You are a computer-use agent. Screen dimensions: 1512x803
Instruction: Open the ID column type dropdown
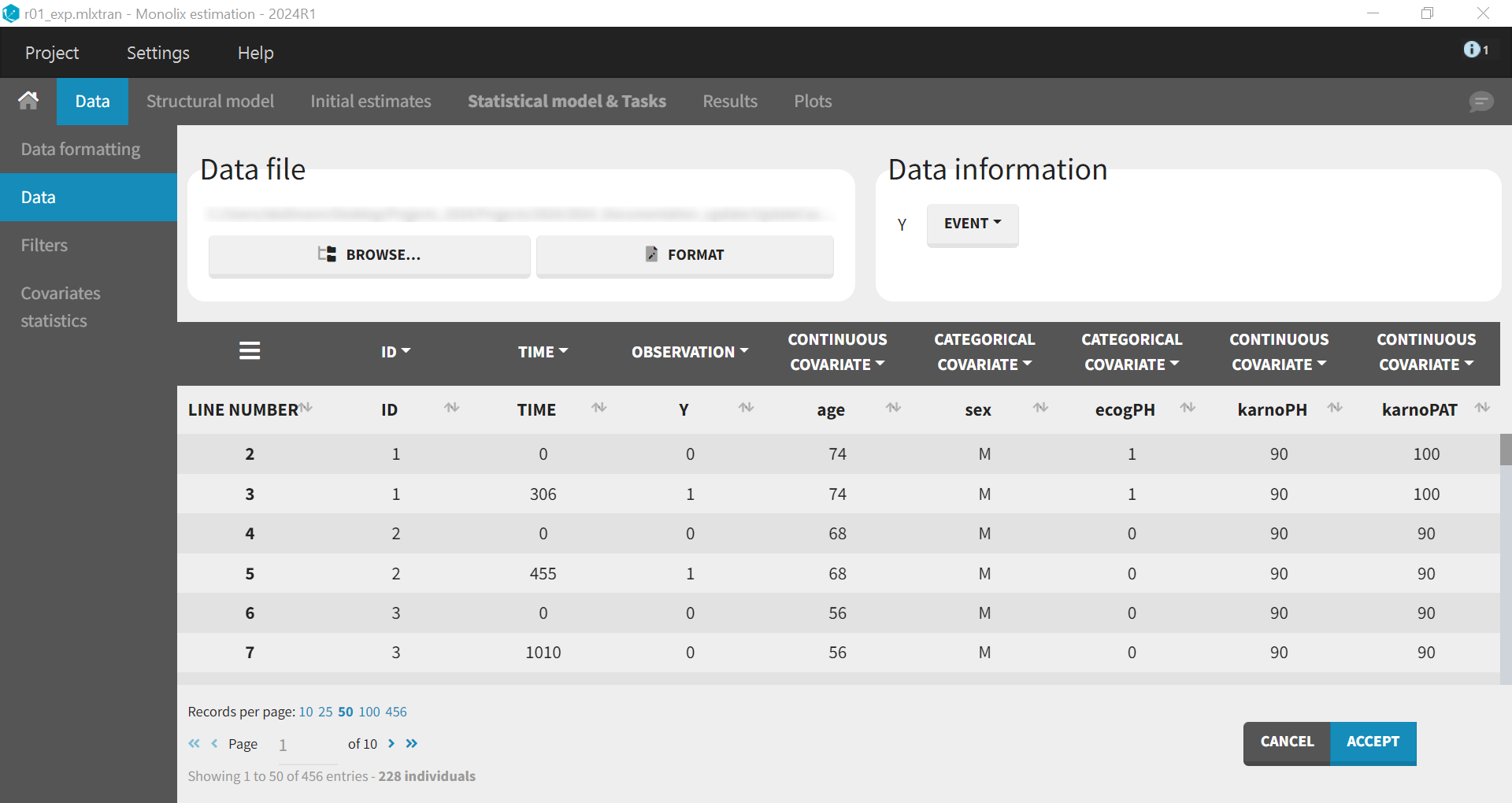[x=395, y=352]
